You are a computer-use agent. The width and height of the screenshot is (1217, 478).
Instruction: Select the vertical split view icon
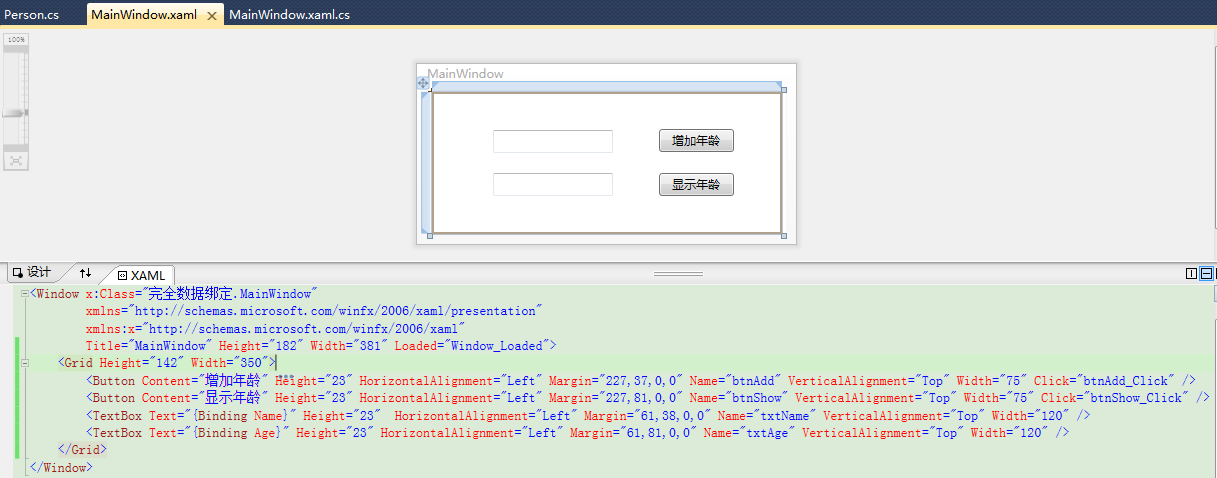click(1191, 273)
